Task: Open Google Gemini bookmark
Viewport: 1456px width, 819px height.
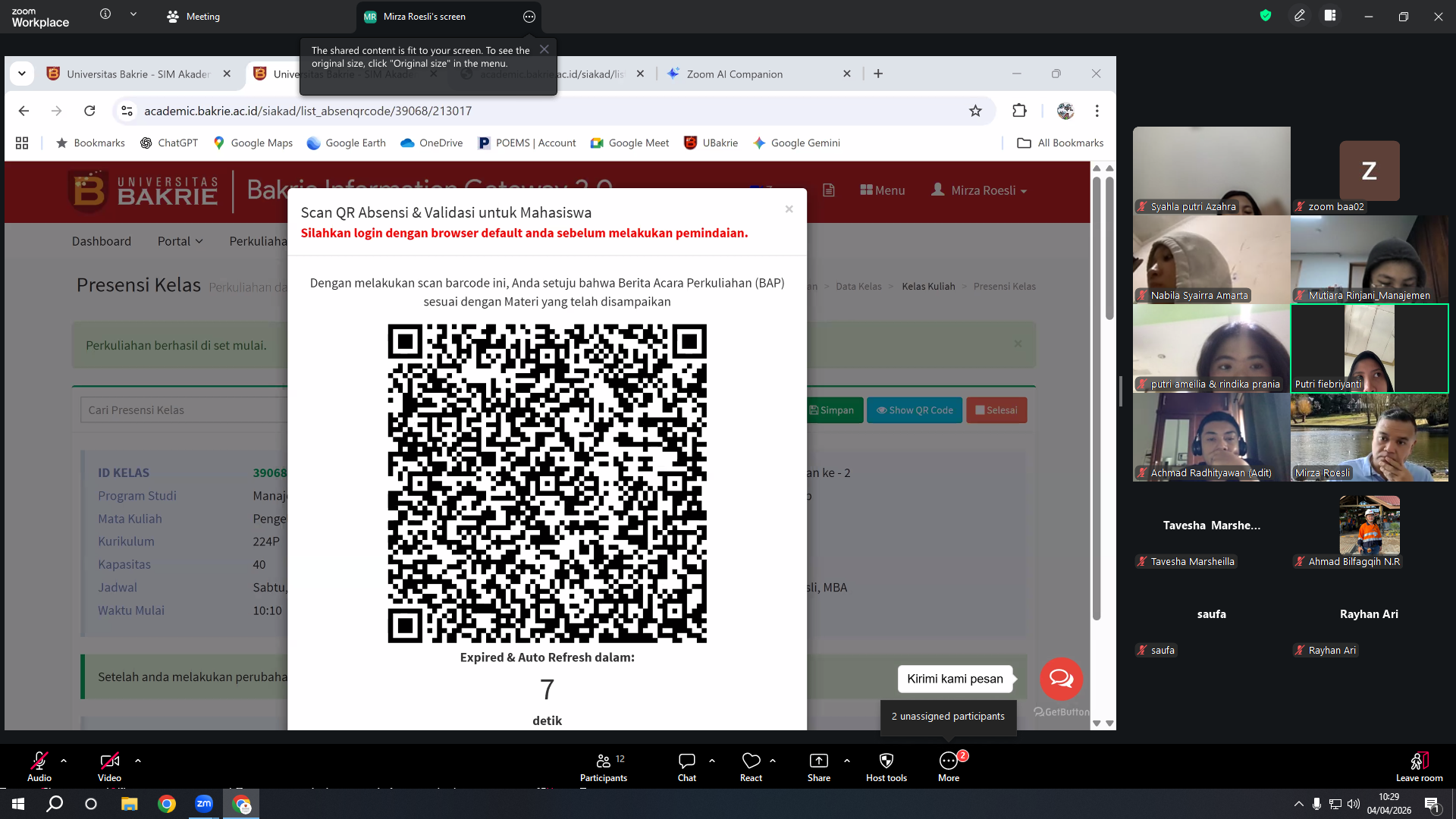Action: [797, 143]
